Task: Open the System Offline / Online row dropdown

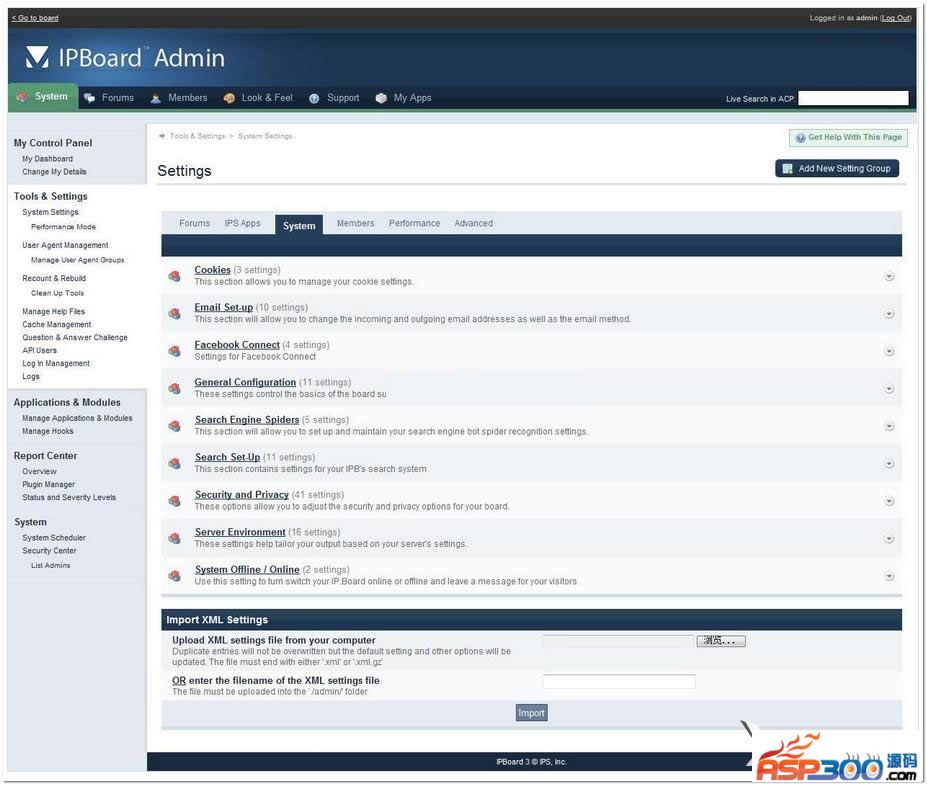Action: [x=889, y=576]
